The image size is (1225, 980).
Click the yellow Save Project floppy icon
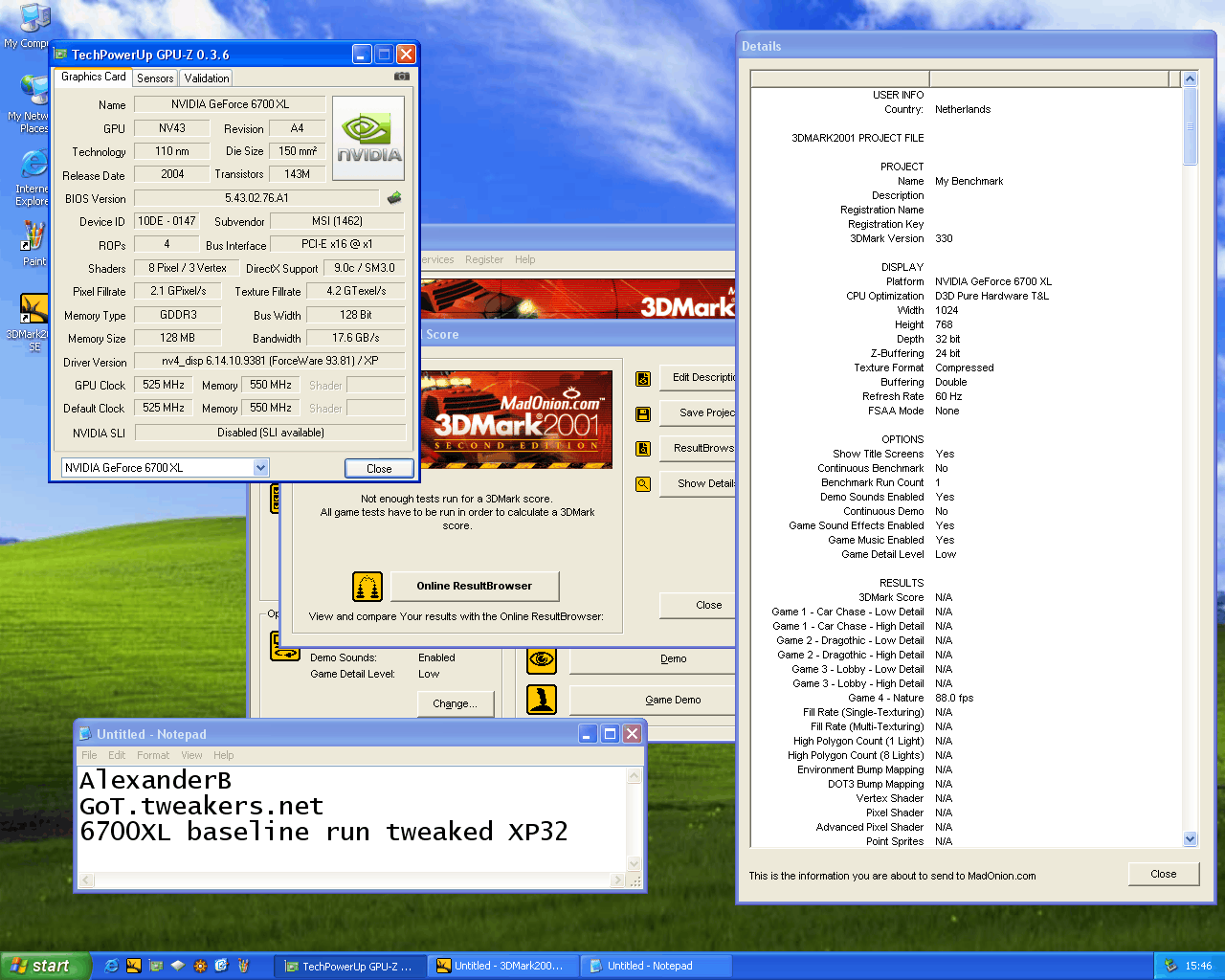[x=643, y=413]
